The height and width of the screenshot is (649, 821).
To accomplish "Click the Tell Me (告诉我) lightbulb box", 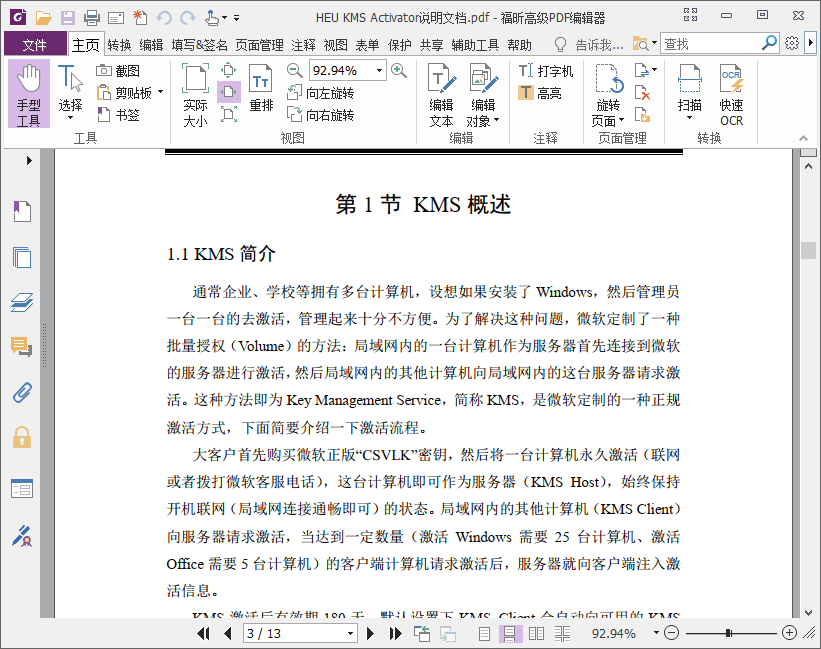I will (590, 44).
